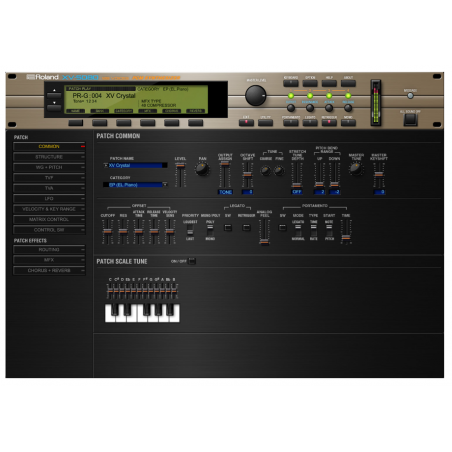Toggle the Mono/Poly switch

(210, 230)
